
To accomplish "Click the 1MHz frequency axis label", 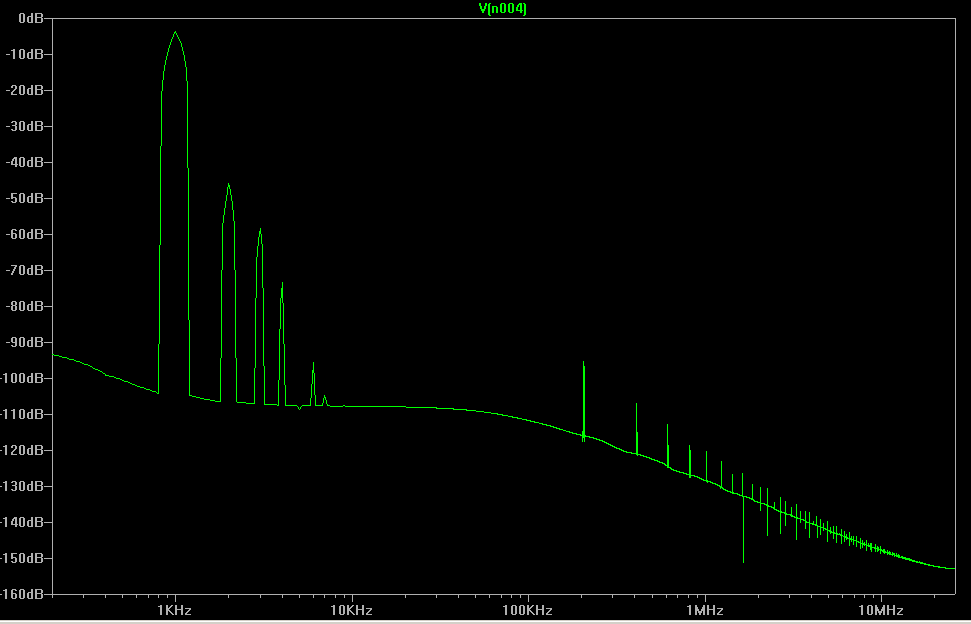I will pos(705,610).
